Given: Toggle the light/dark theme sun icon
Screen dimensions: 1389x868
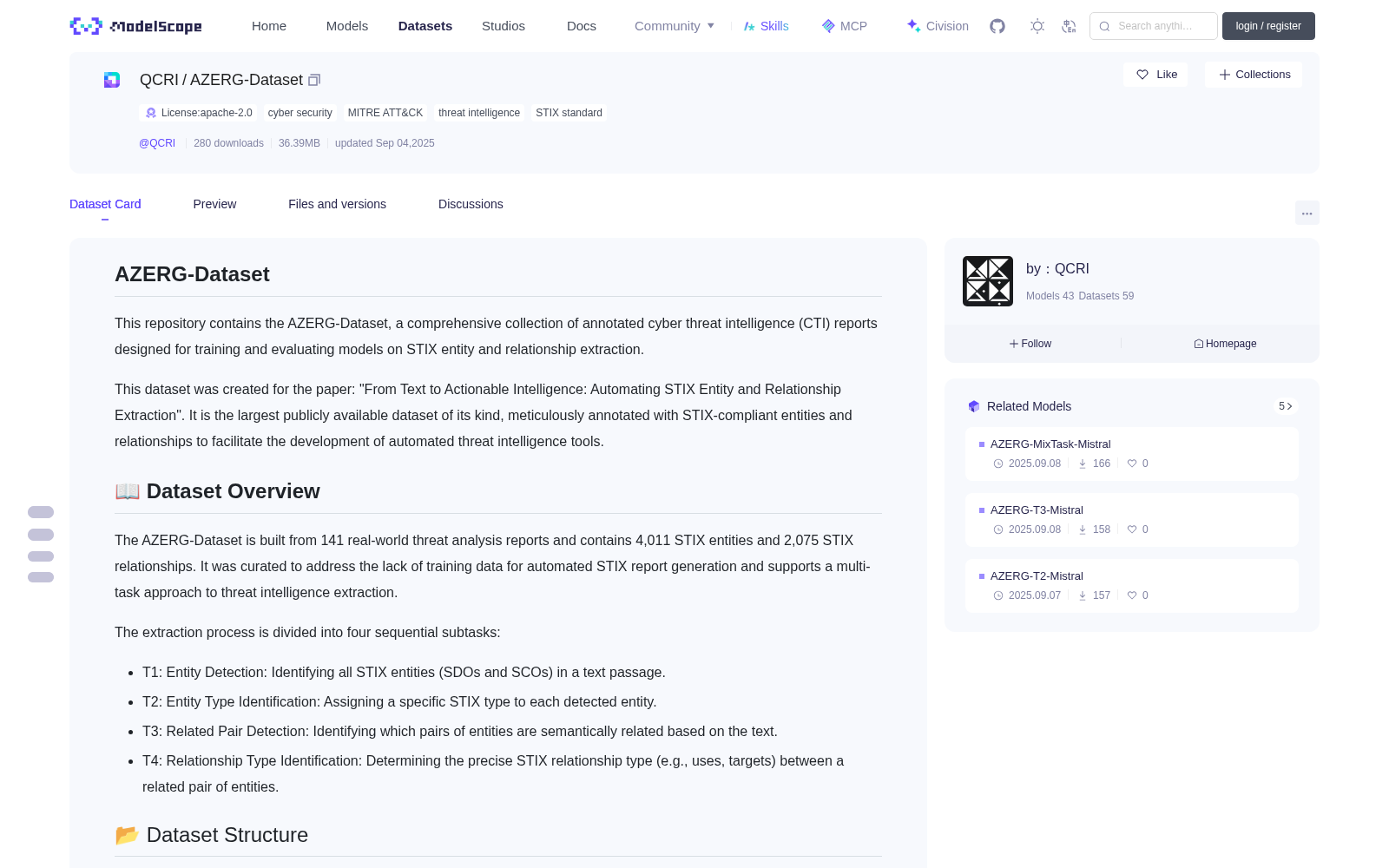Looking at the screenshot, I should [1037, 26].
